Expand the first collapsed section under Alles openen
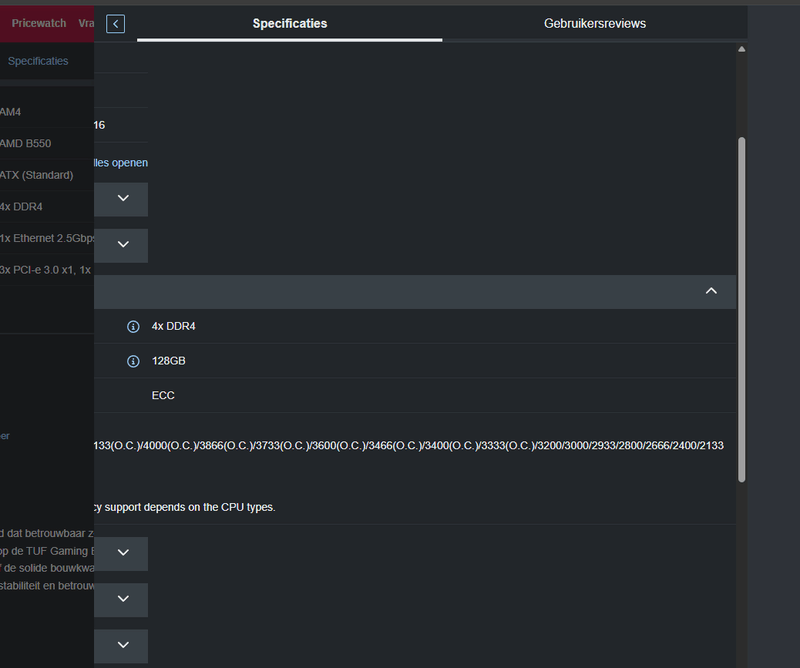This screenshot has height=668, width=800. point(123,199)
